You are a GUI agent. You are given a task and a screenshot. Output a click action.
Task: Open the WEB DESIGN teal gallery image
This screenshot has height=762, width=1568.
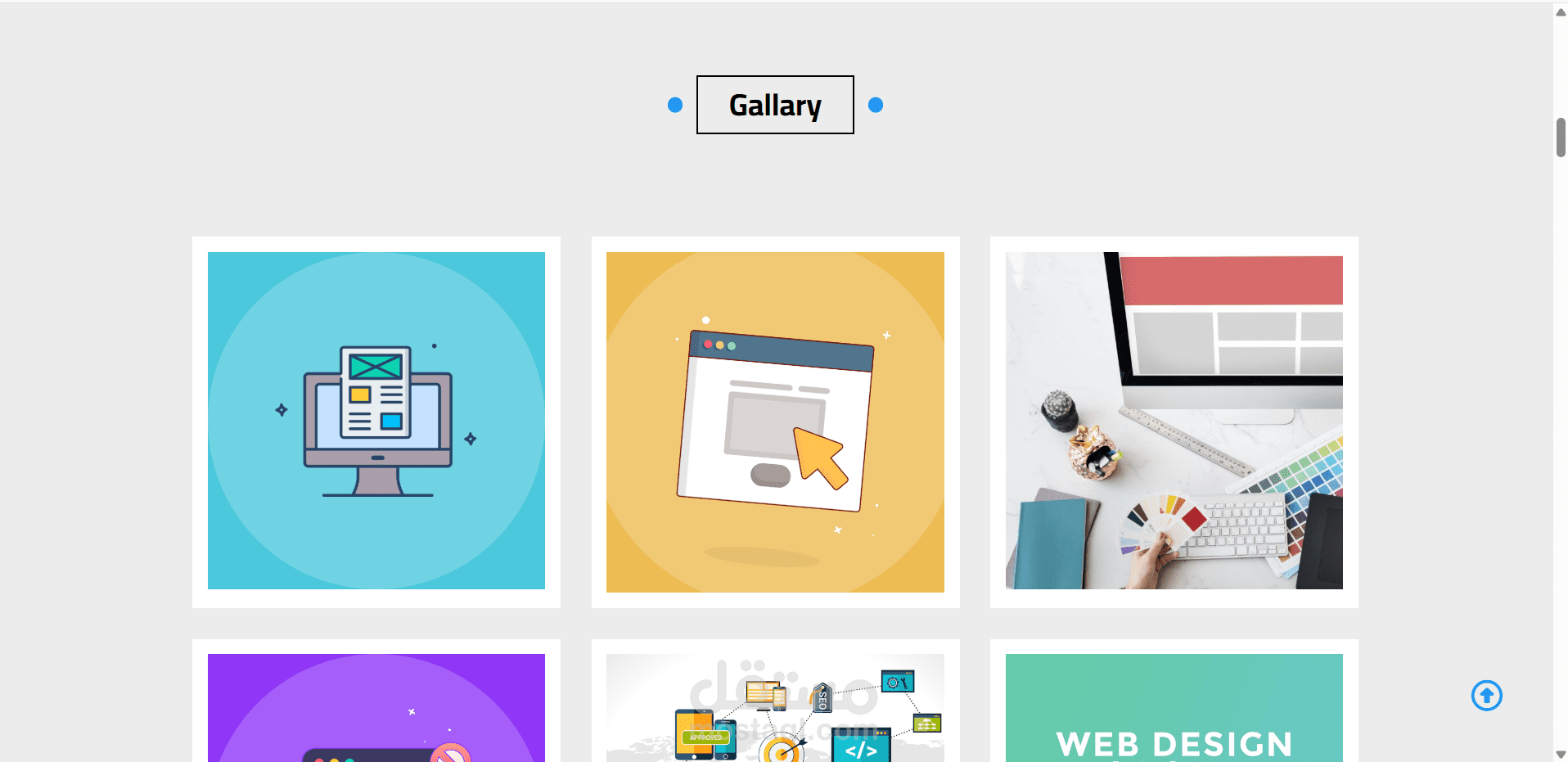click(1174, 708)
